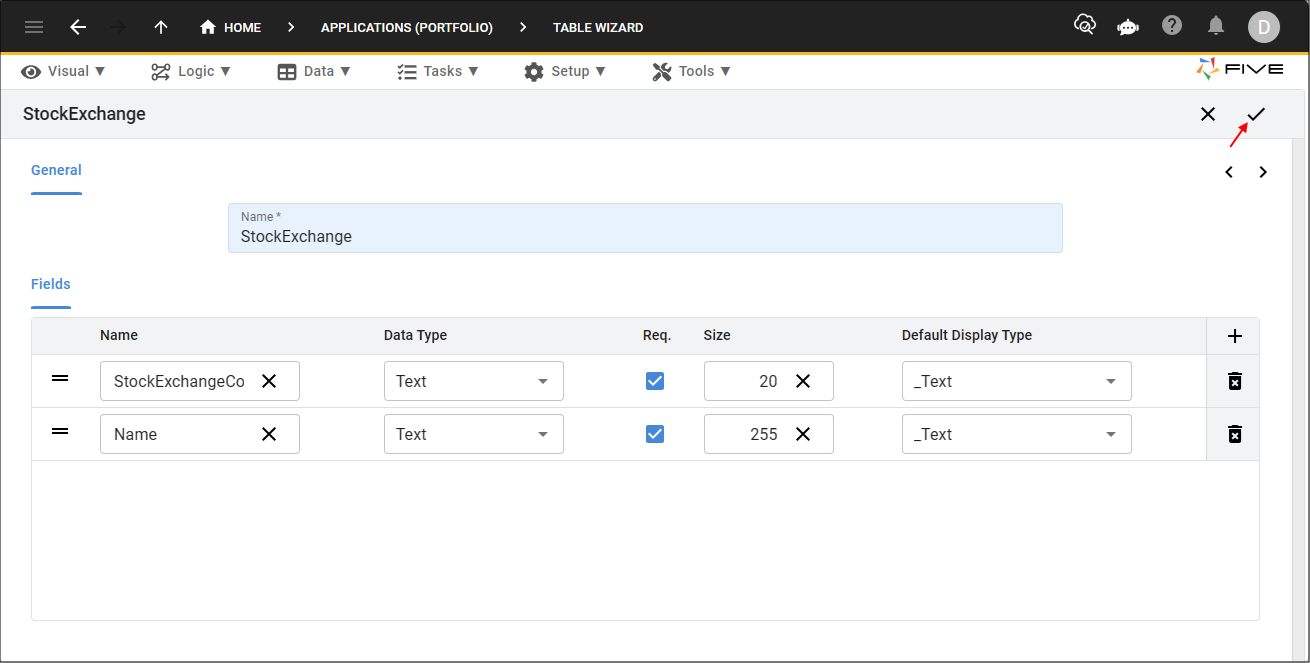Open the Tools menu

pyautogui.click(x=692, y=71)
